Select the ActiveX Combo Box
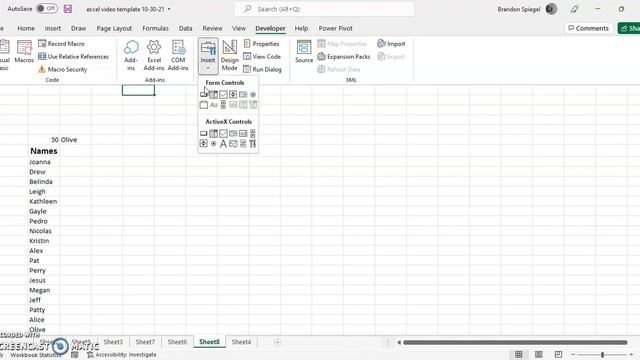Viewport: 640px width, 360px height. pyautogui.click(x=213, y=133)
